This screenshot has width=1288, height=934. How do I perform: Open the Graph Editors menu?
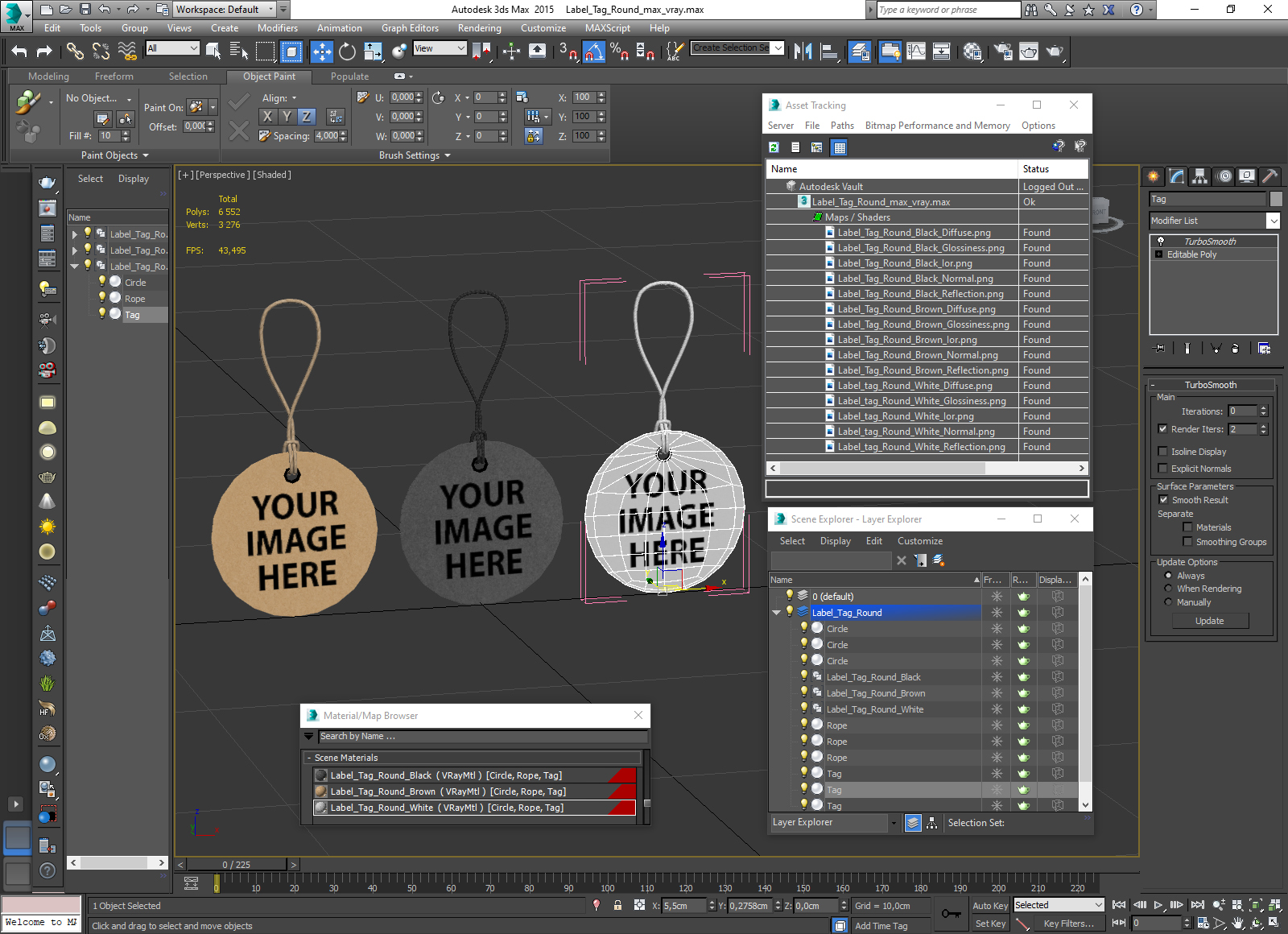point(410,28)
